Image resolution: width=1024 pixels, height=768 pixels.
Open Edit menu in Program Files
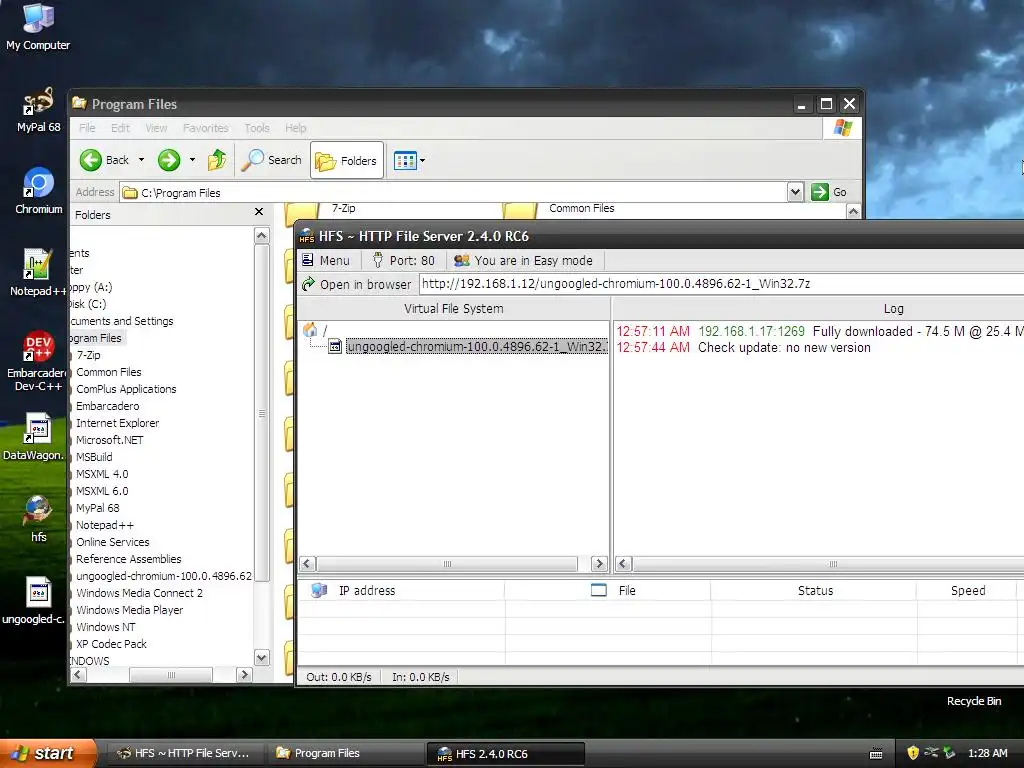click(x=120, y=128)
